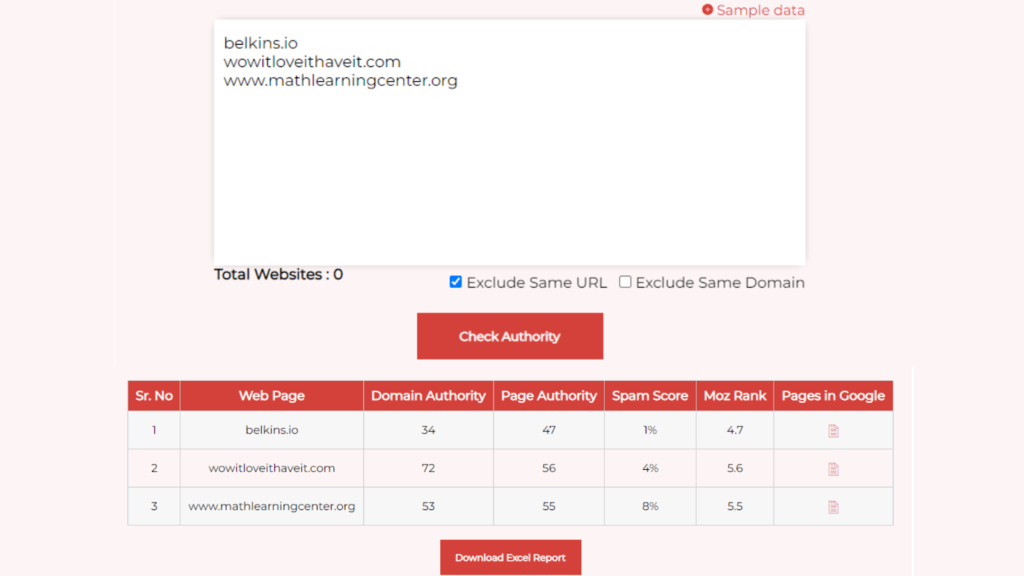Download Excel Report button

tap(510, 558)
